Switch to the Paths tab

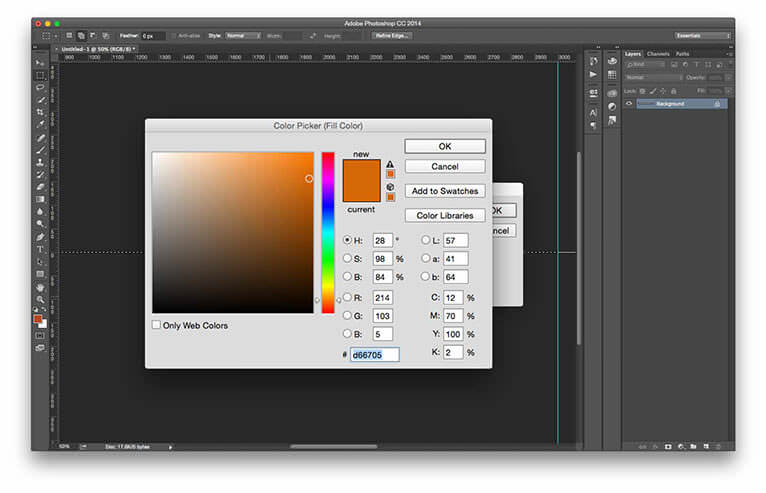click(682, 54)
